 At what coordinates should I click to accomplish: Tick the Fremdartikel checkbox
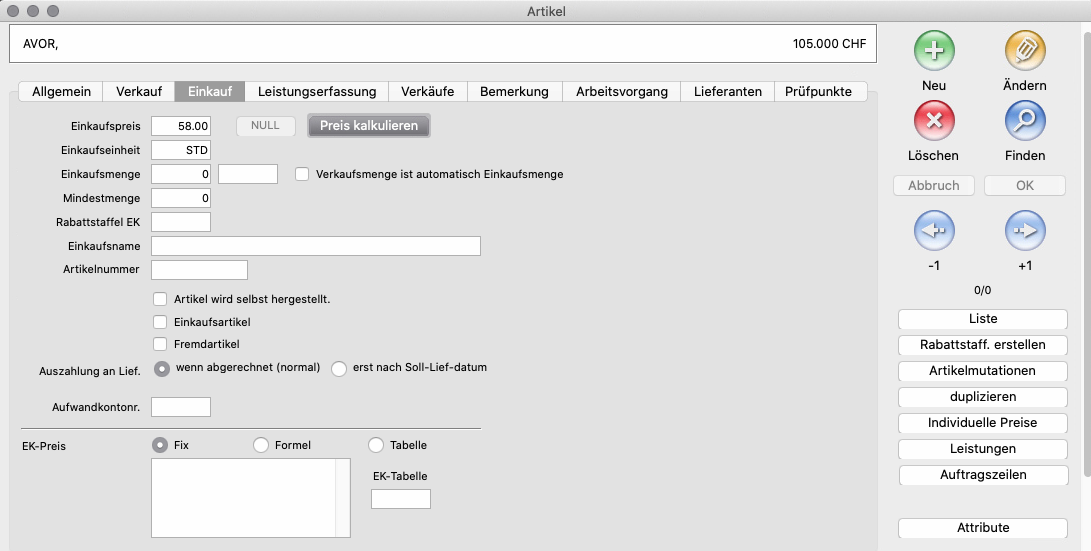(160, 344)
